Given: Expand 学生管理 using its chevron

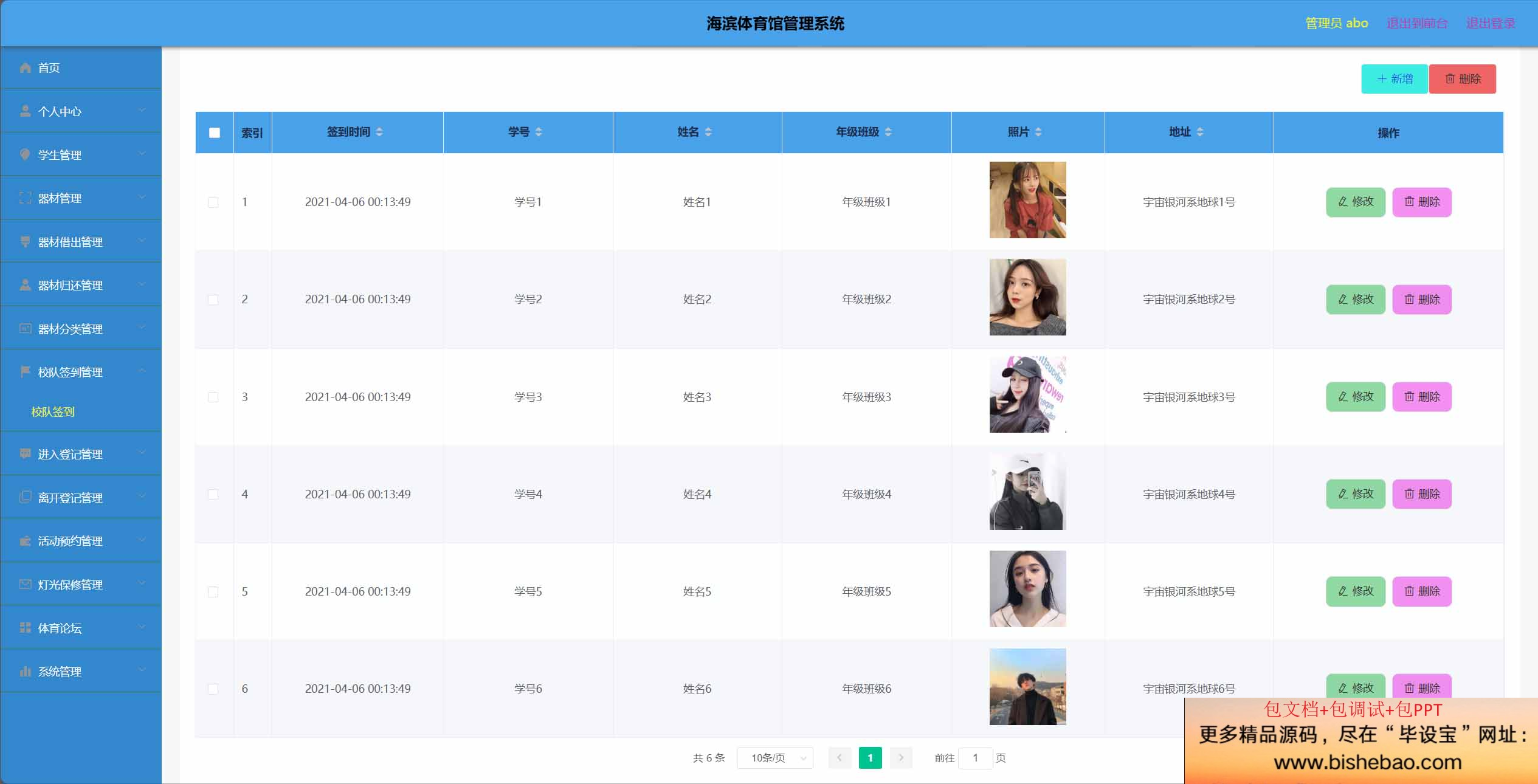Looking at the screenshot, I should click(142, 154).
